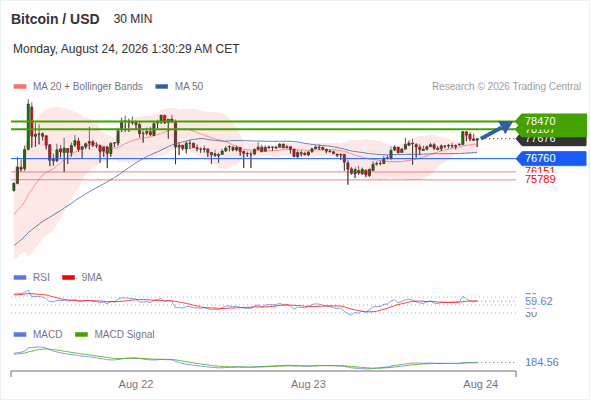590x400 pixels.
Task: Click the 9MA red legend marker
Action: pos(68,278)
